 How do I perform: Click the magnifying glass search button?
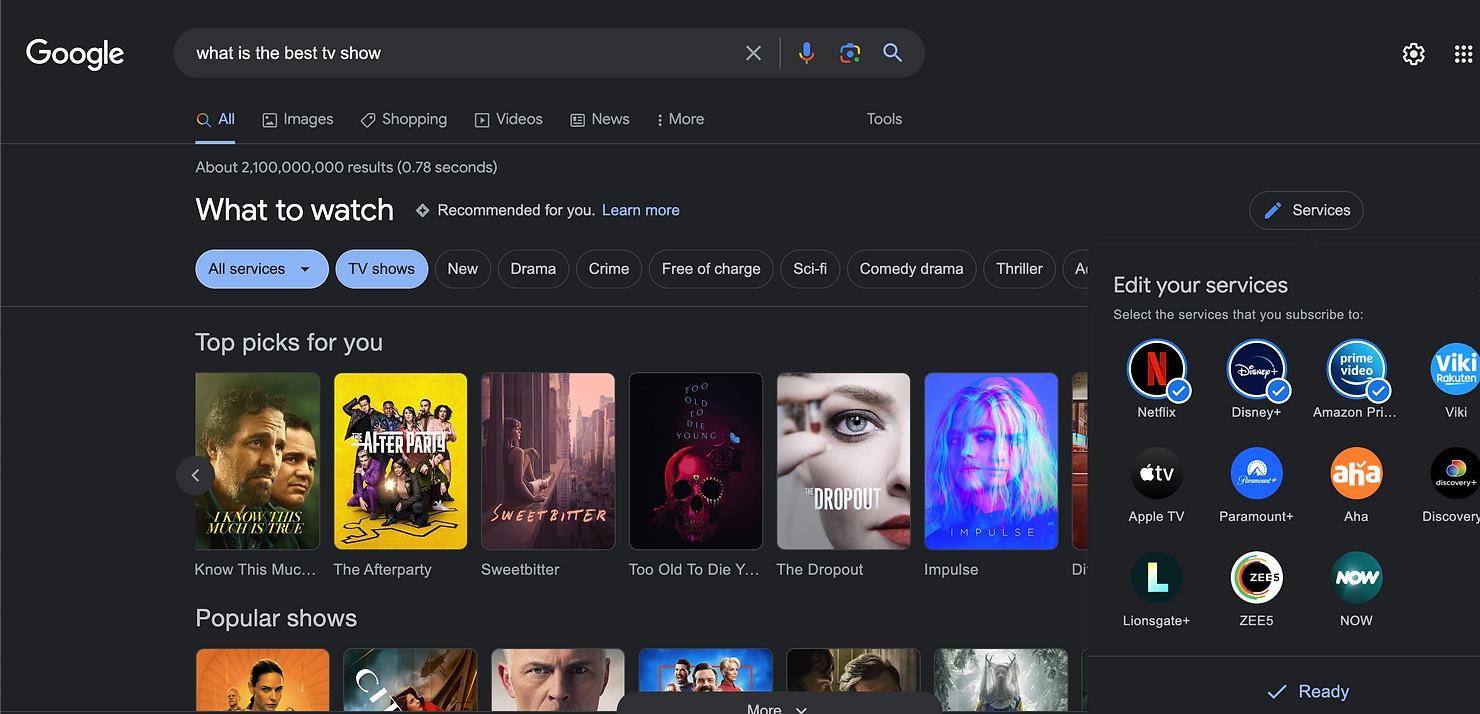tap(893, 53)
